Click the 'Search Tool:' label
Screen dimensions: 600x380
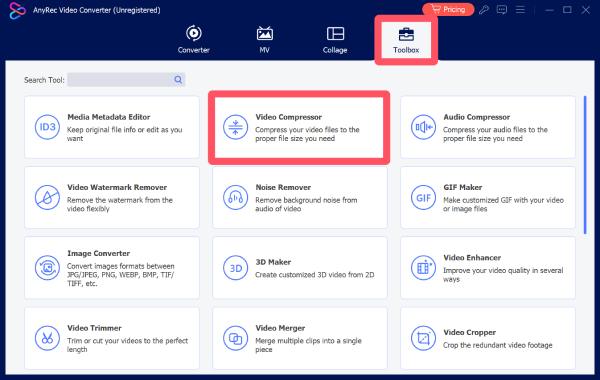pyautogui.click(x=44, y=80)
